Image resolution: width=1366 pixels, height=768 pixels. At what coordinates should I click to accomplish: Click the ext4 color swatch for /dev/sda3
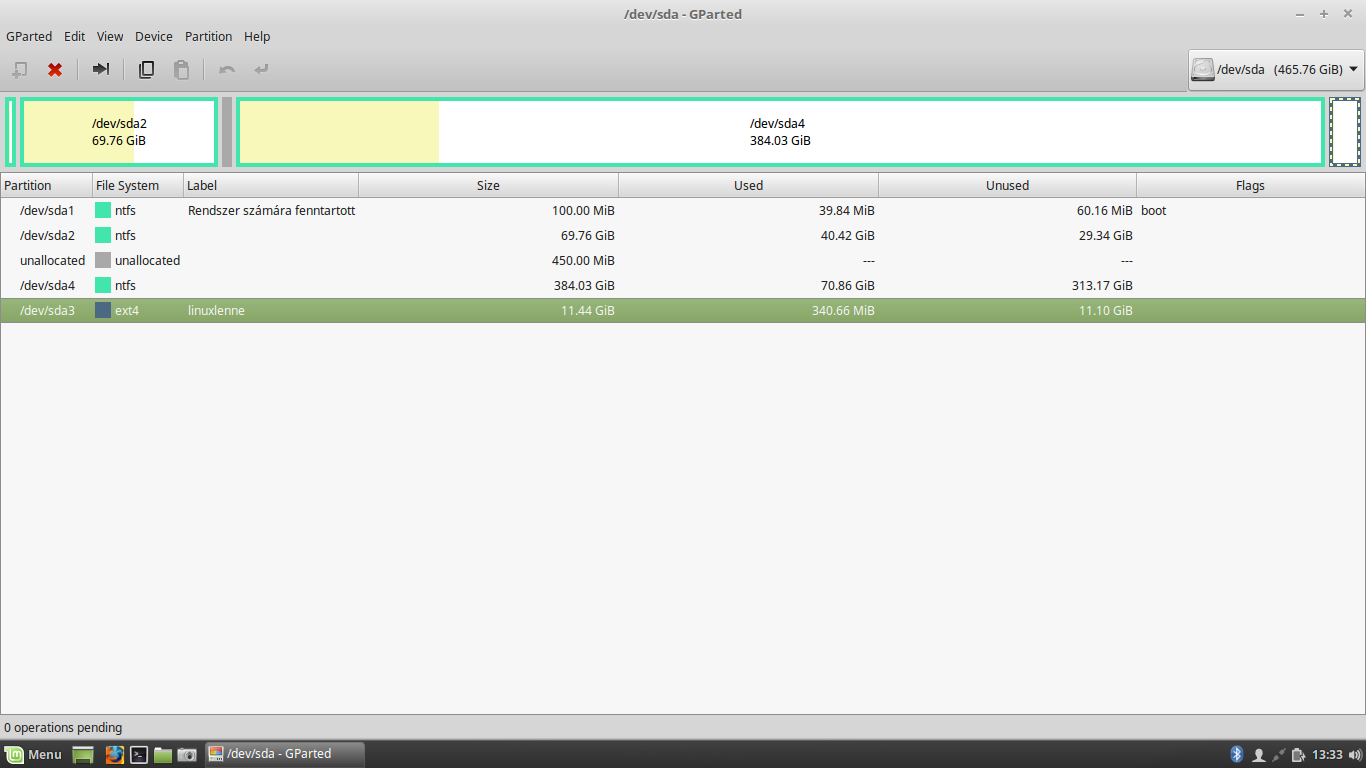[x=103, y=311]
